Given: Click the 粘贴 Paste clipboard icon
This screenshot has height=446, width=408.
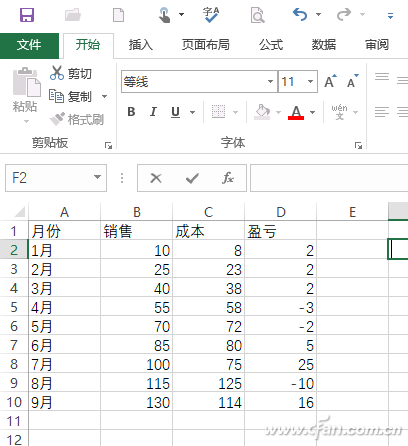Looking at the screenshot, I should (x=26, y=82).
